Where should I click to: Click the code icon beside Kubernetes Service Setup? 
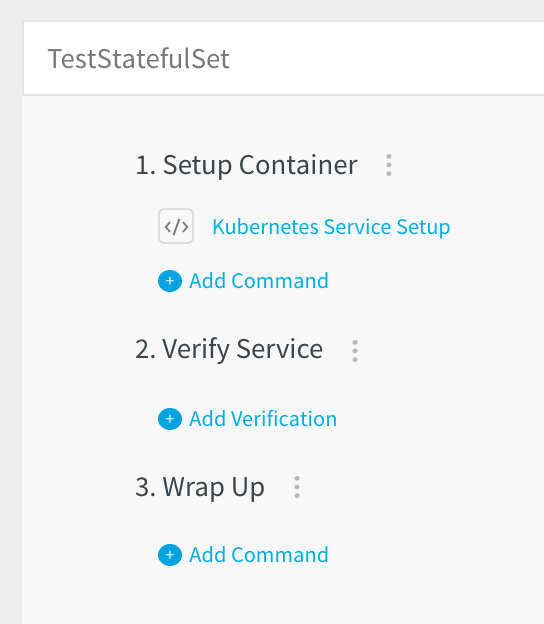(x=176, y=226)
